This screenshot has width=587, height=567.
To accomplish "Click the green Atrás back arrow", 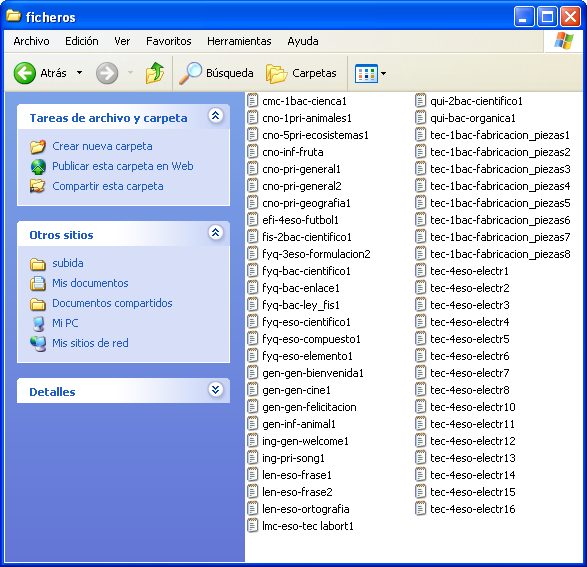I will pos(25,73).
